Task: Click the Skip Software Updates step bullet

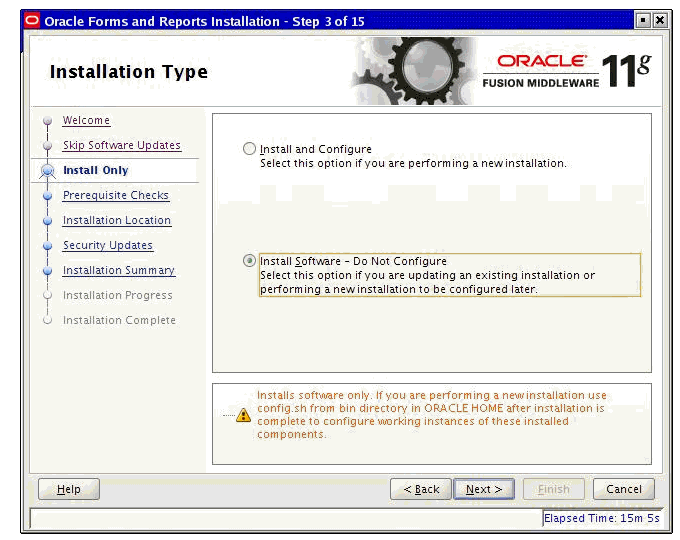Action: [x=48, y=145]
